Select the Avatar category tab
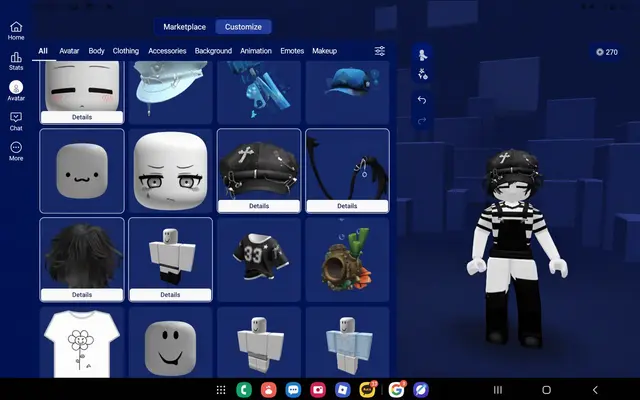This screenshot has width=640, height=400. point(69,51)
